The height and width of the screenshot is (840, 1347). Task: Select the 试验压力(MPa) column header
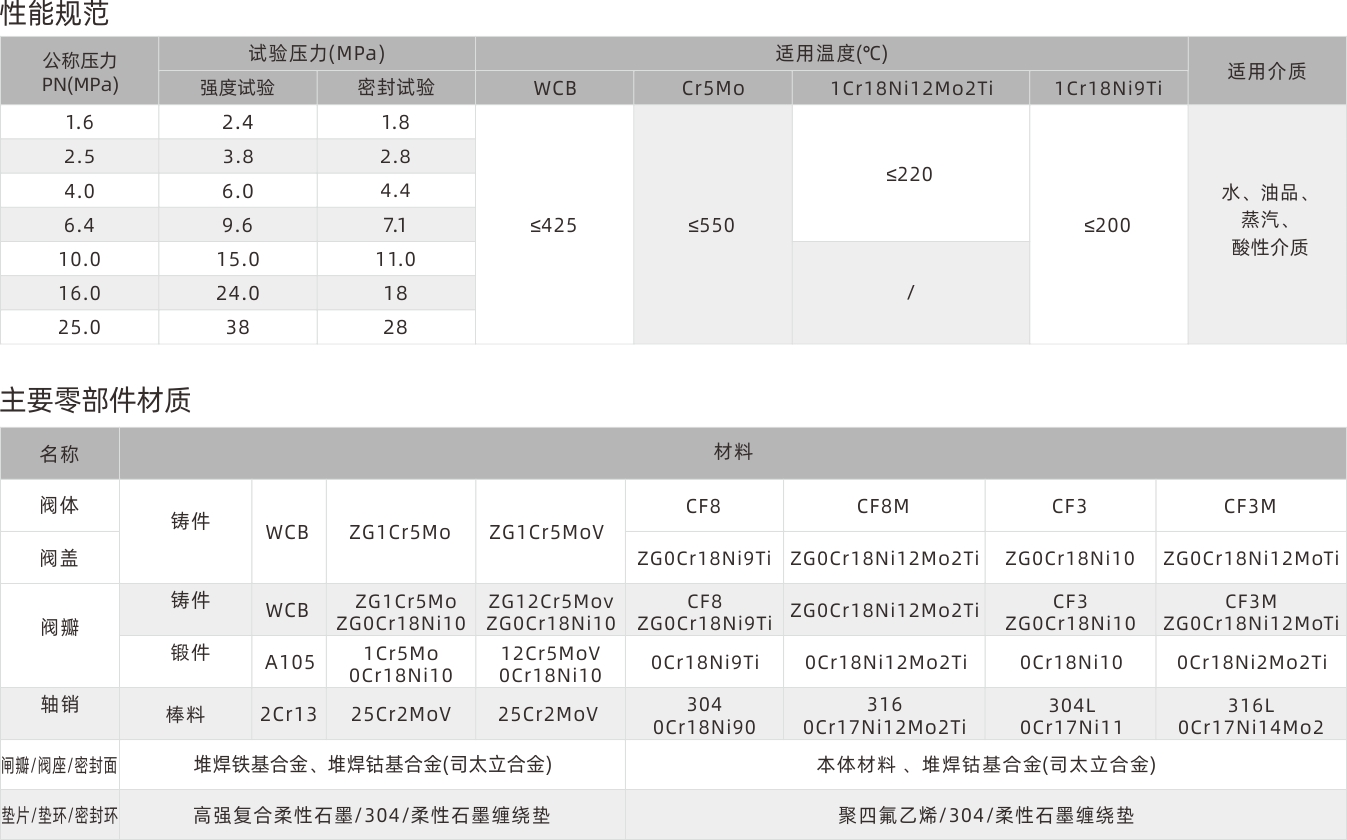click(316, 53)
